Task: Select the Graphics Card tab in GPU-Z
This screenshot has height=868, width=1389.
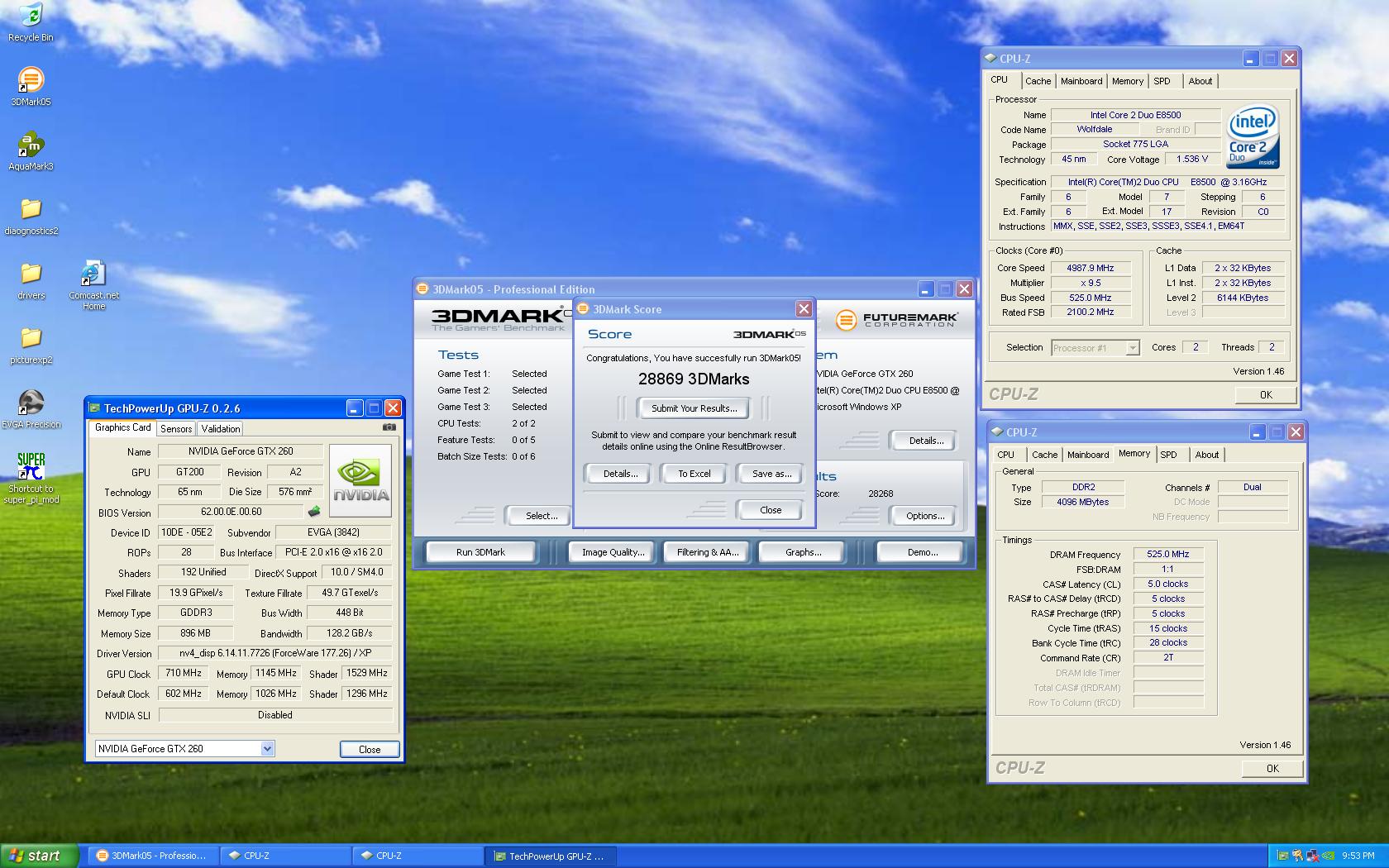Action: pyautogui.click(x=122, y=427)
